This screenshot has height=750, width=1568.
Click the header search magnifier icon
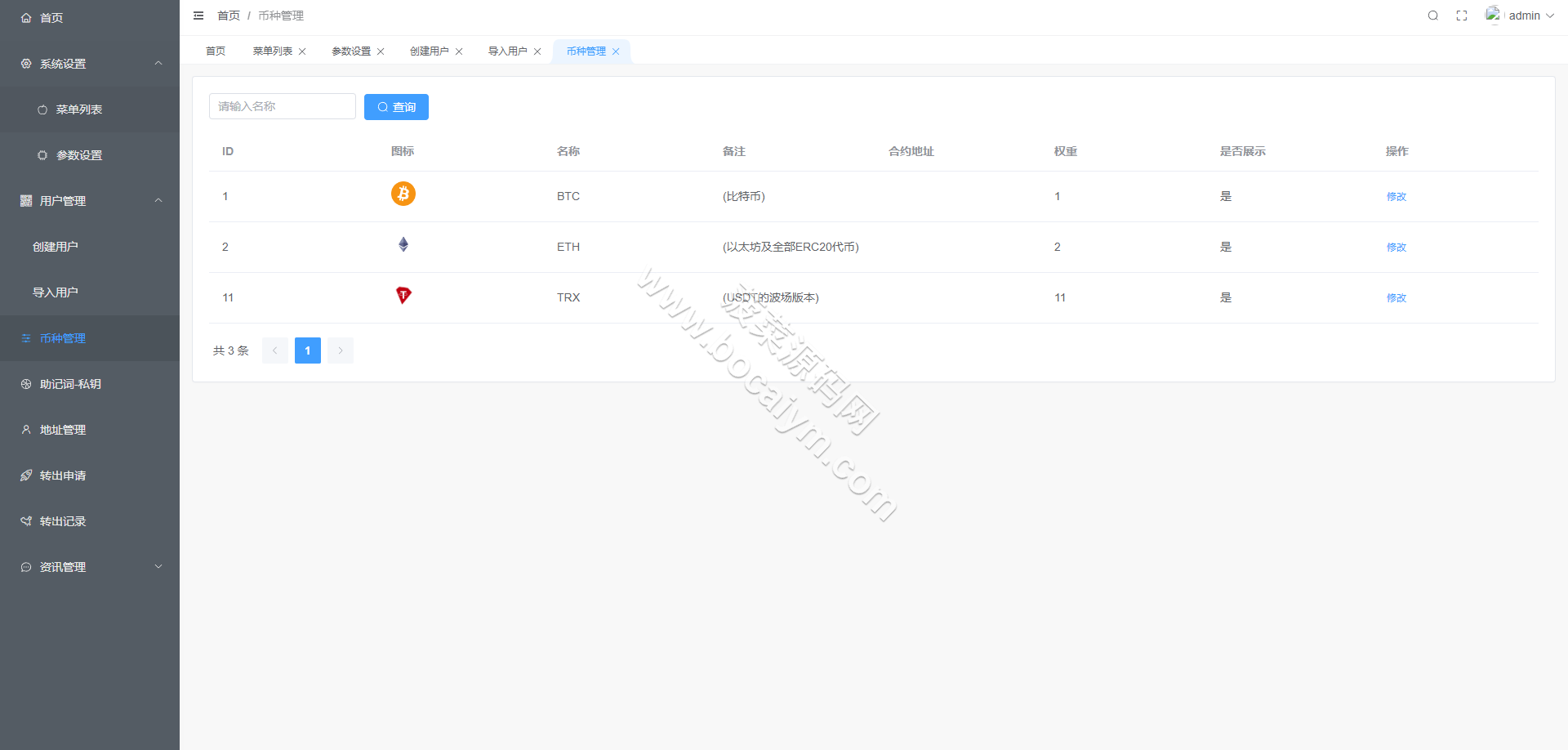pos(1432,16)
